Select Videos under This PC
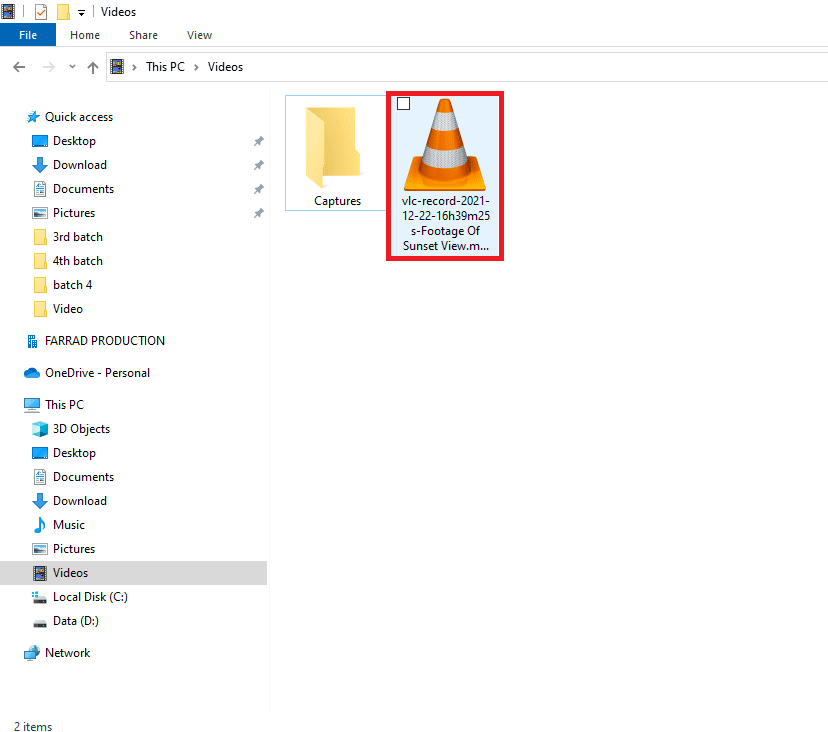 click(x=133, y=573)
